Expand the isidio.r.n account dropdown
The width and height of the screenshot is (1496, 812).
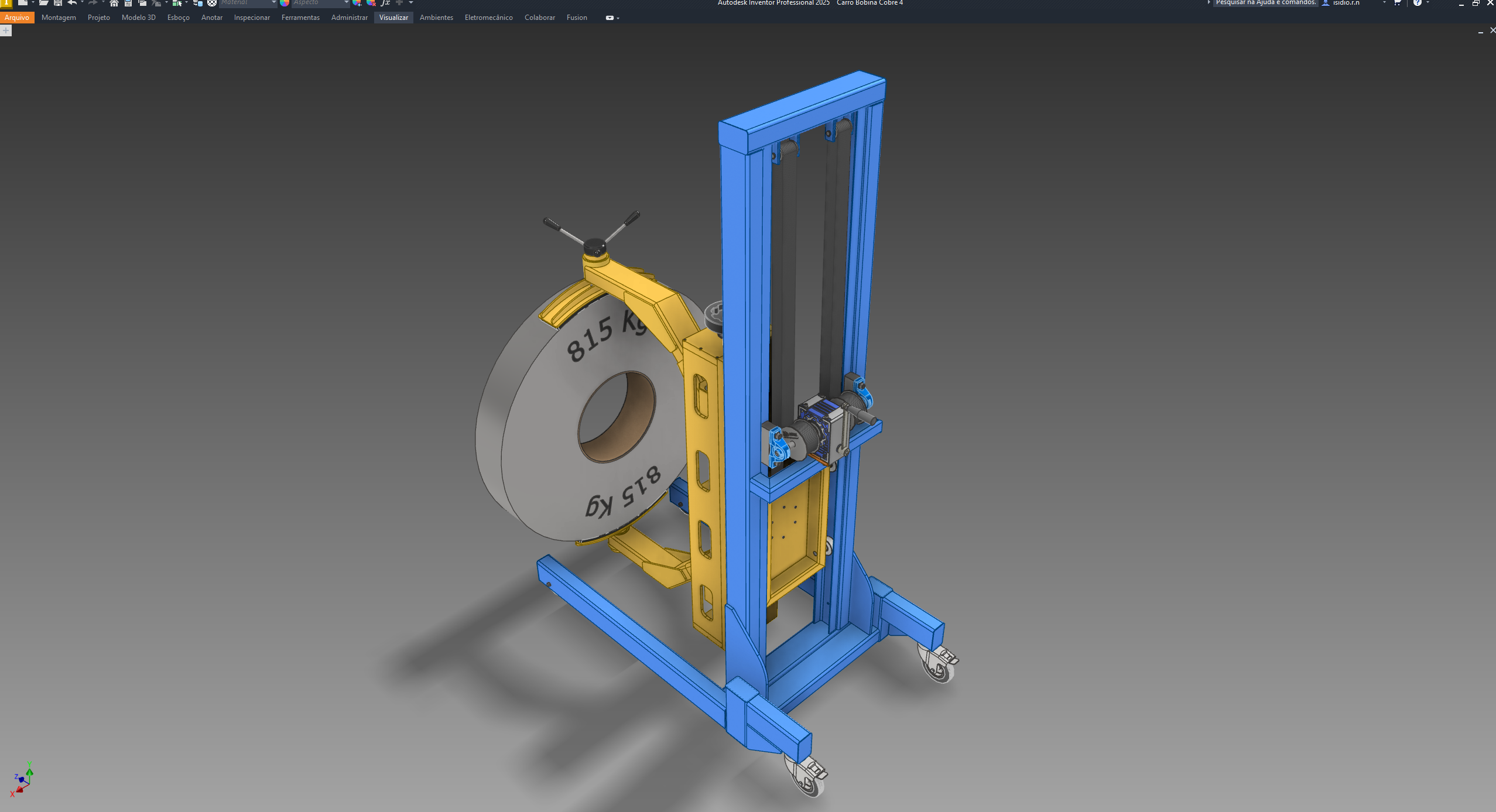pos(1384,2)
